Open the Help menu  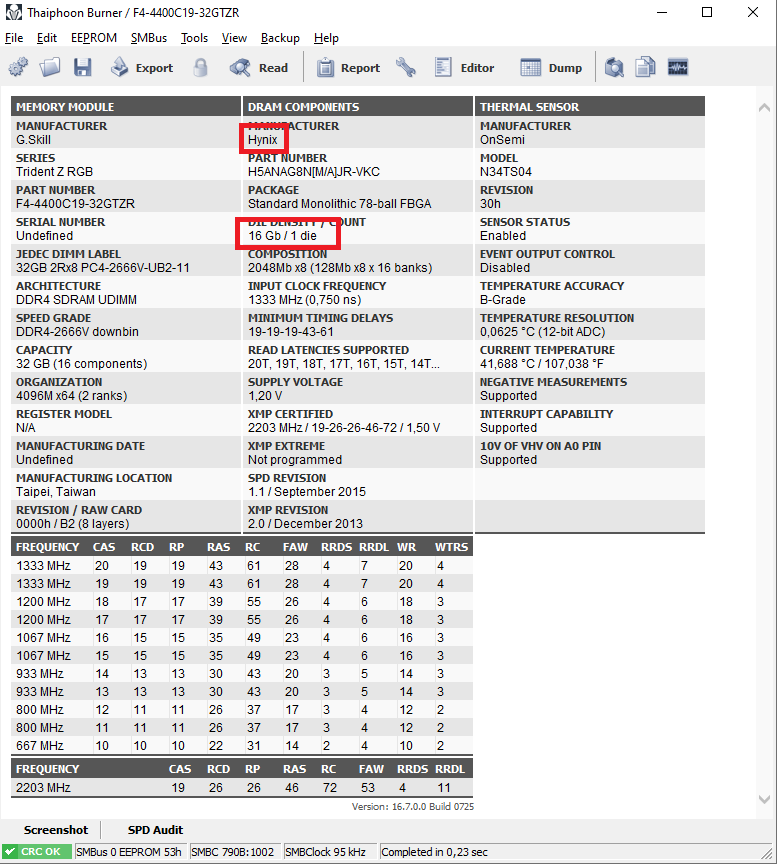pyautogui.click(x=326, y=38)
